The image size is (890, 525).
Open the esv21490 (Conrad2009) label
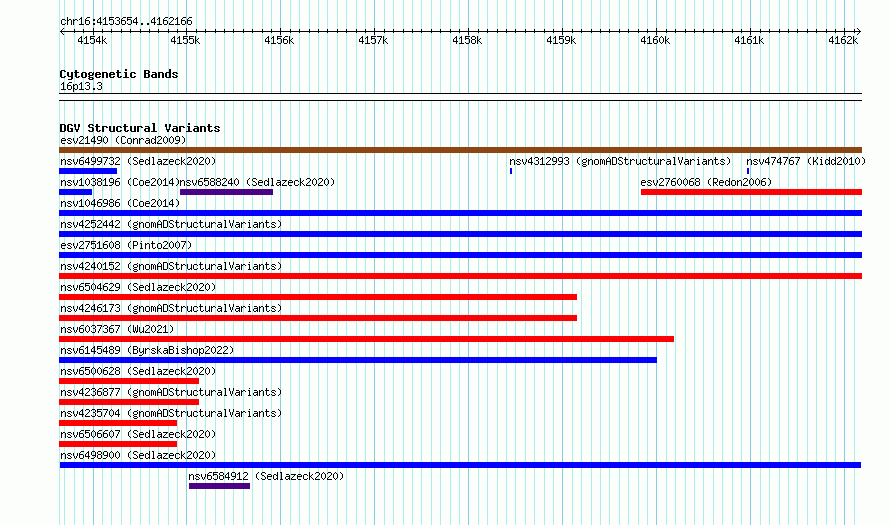(x=123, y=140)
